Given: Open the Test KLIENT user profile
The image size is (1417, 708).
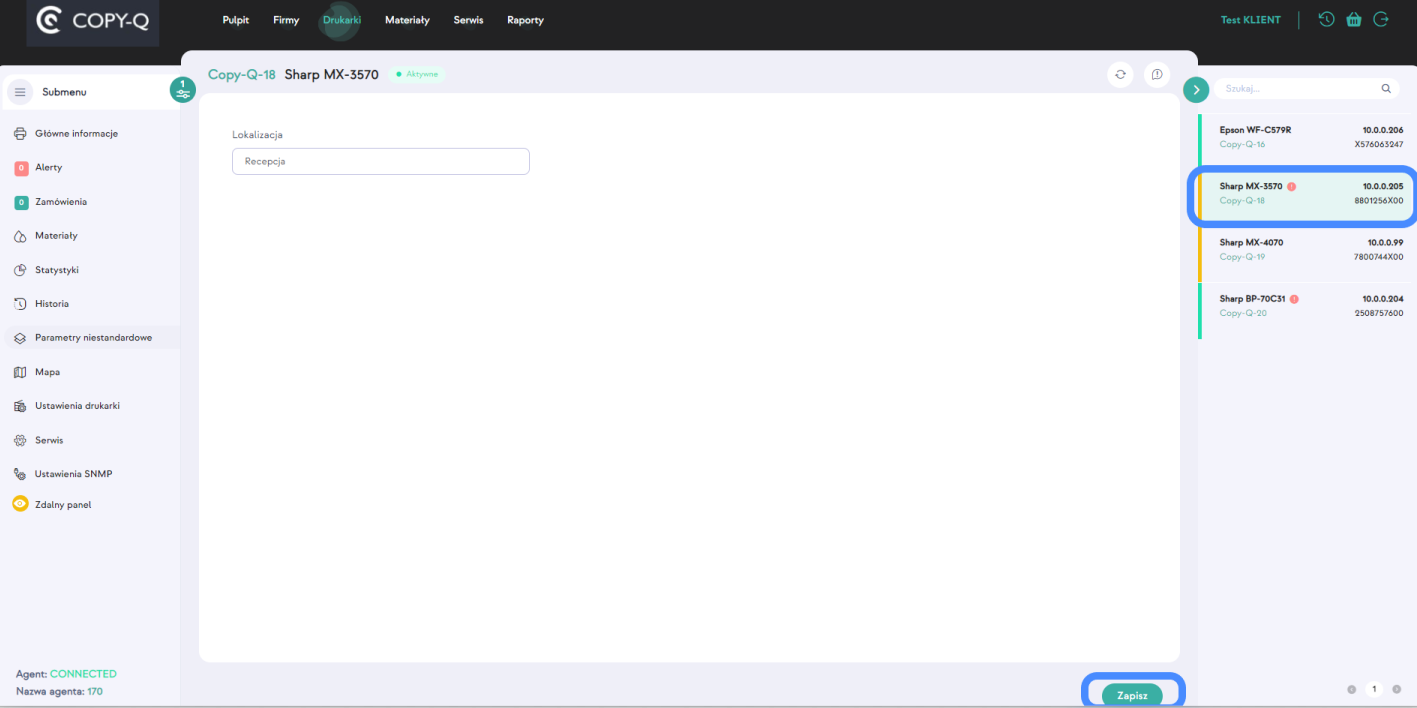Looking at the screenshot, I should 1250,20.
